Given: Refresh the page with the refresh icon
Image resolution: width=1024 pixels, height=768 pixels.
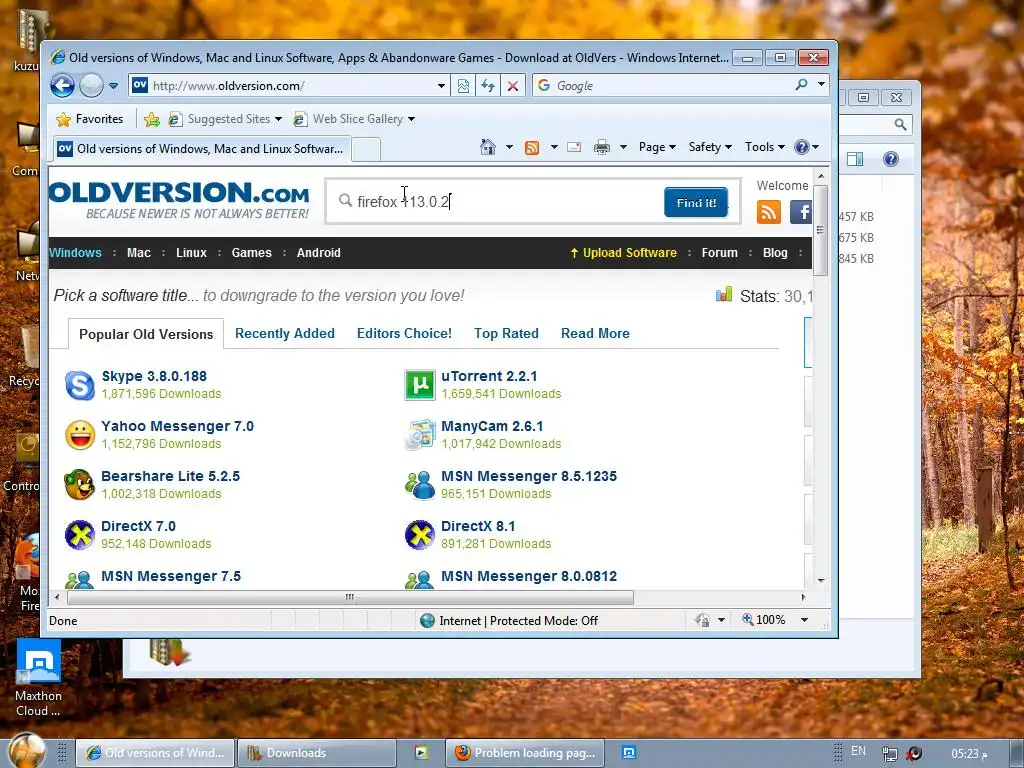Looking at the screenshot, I should [x=488, y=86].
